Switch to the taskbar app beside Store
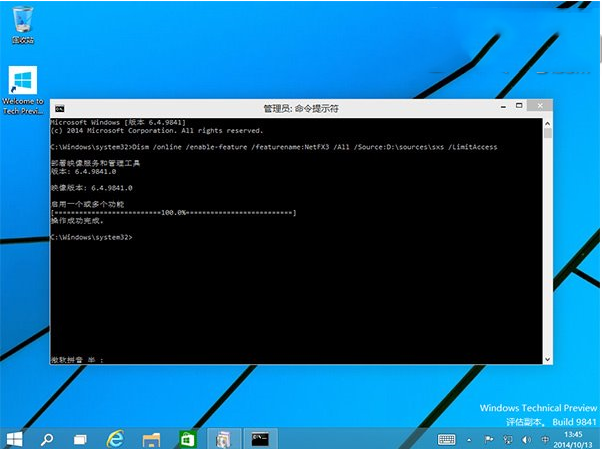Image resolution: width=602 pixels, height=449 pixels. click(224, 439)
